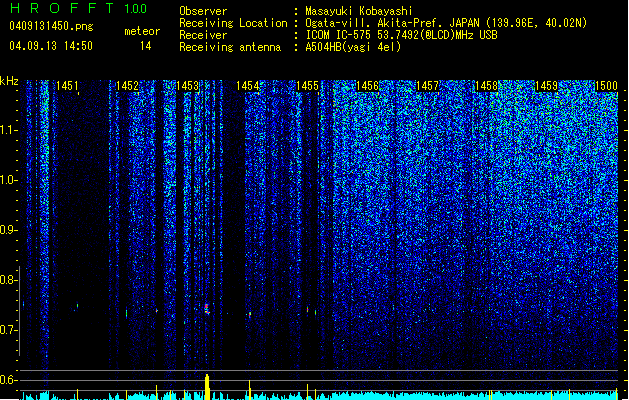Click the 1452 time marker
The width and height of the screenshot is (629, 400).
[x=127, y=86]
